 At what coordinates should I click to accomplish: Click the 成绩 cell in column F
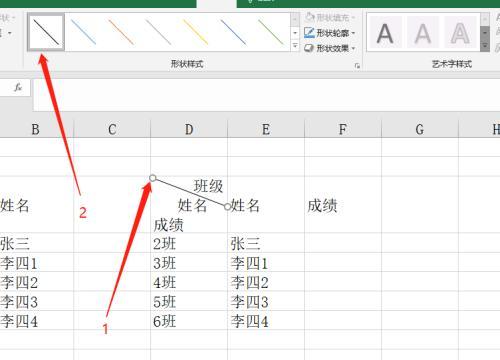pyautogui.click(x=343, y=205)
